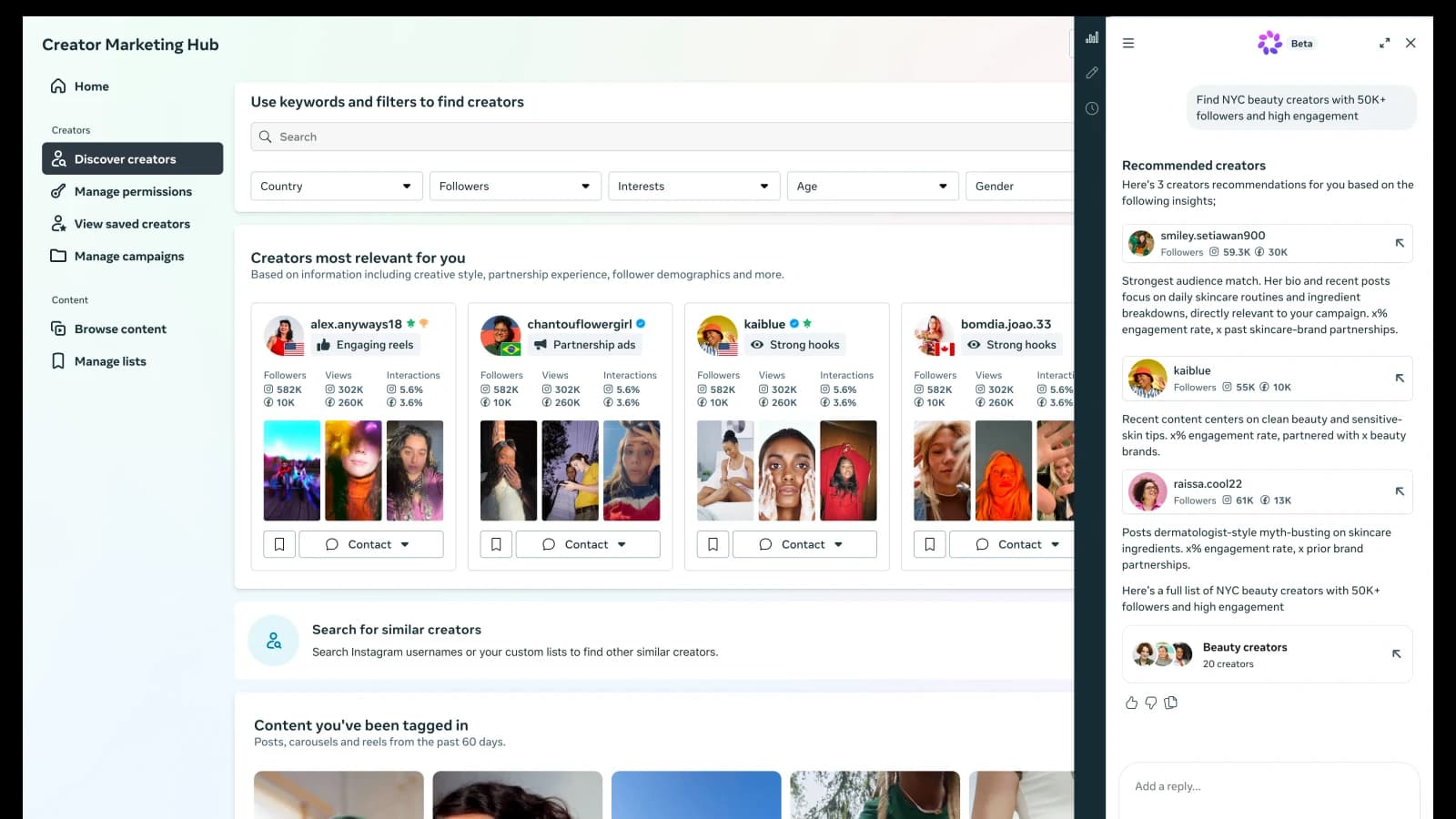The width and height of the screenshot is (1456, 819).
Task: Bookmark chantouflowergirl creator card
Action: [x=496, y=544]
